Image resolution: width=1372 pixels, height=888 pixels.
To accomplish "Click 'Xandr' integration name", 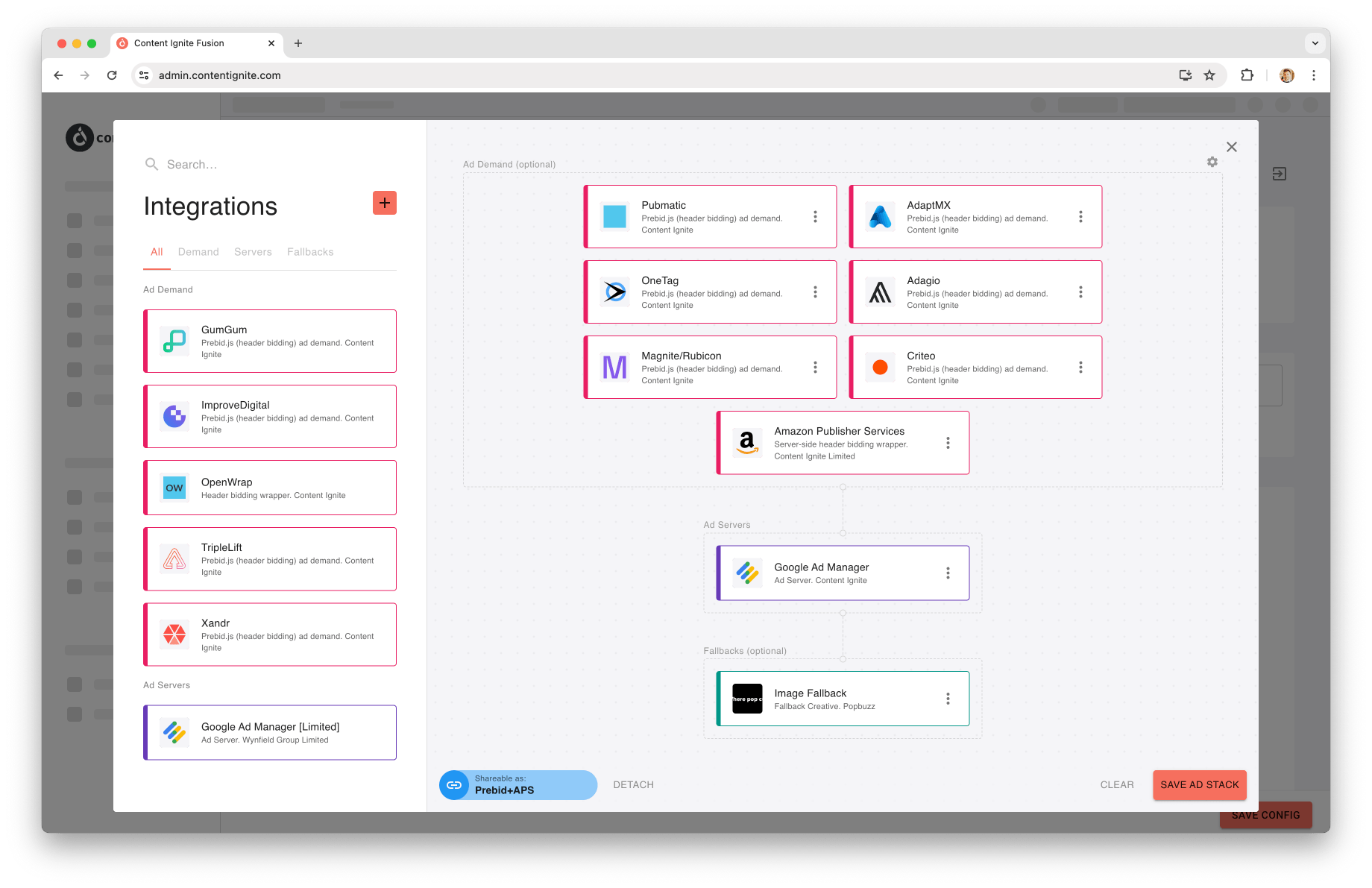I will (215, 623).
